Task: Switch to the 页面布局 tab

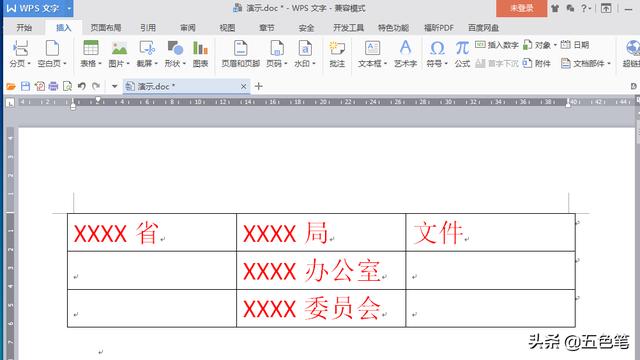Action: 106,28
